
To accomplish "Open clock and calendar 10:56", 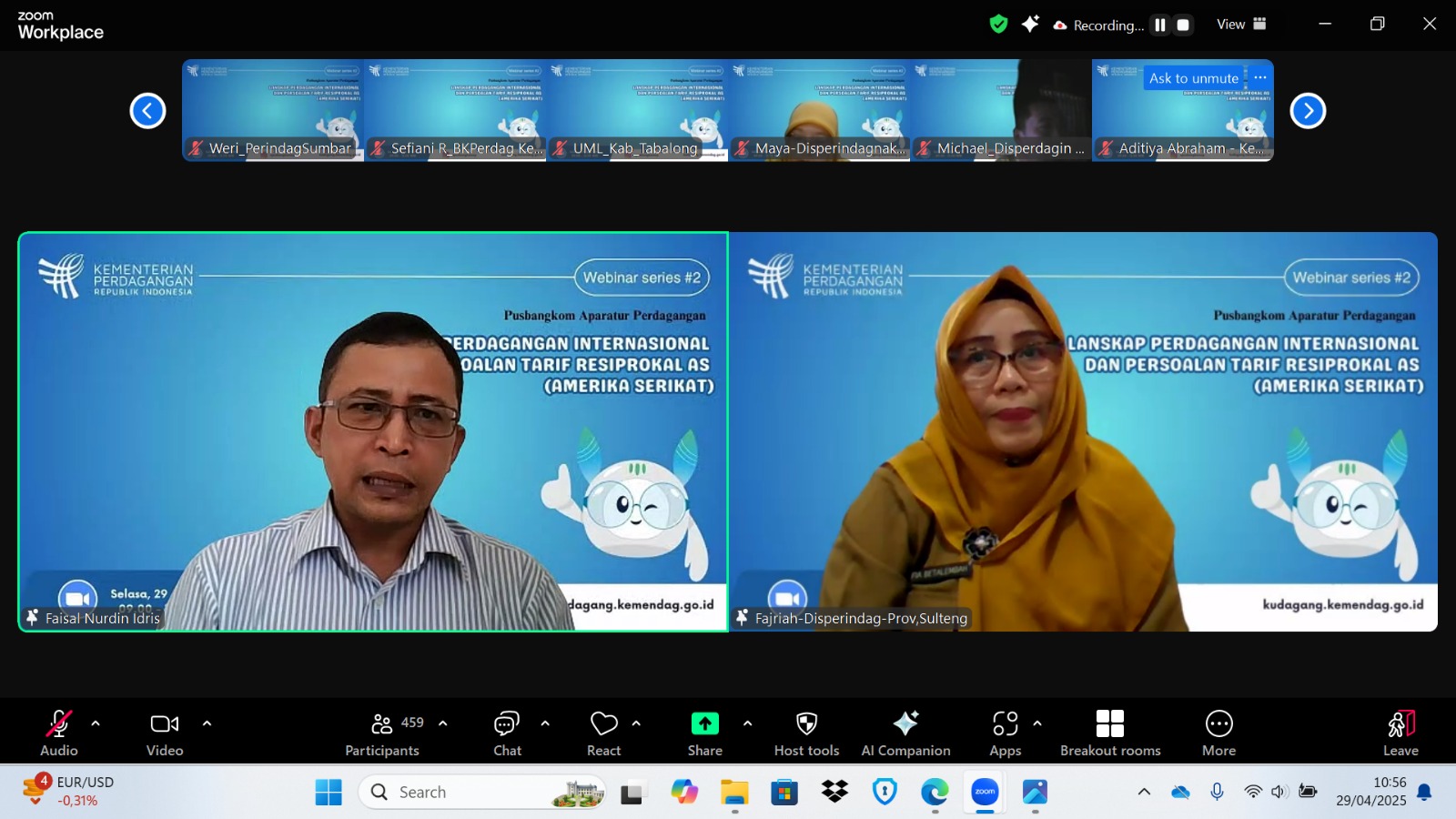I will (1371, 792).
